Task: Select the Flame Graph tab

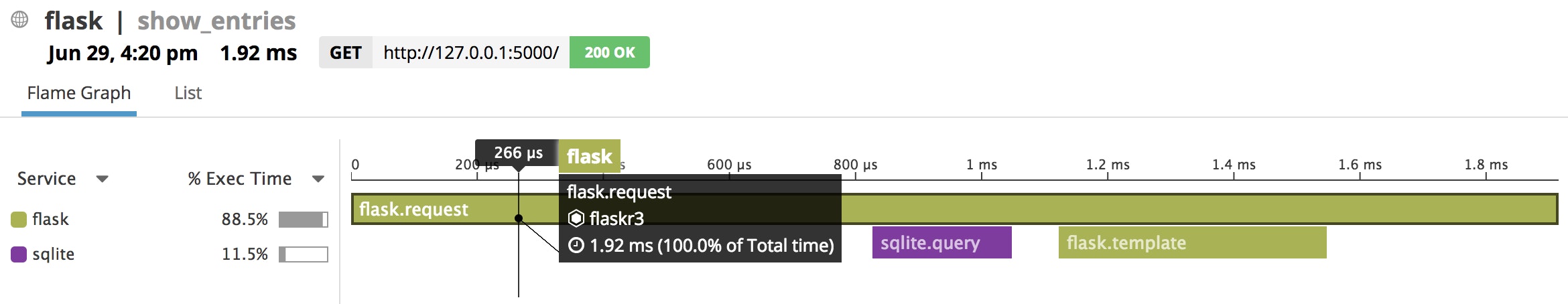Action: pos(79,93)
